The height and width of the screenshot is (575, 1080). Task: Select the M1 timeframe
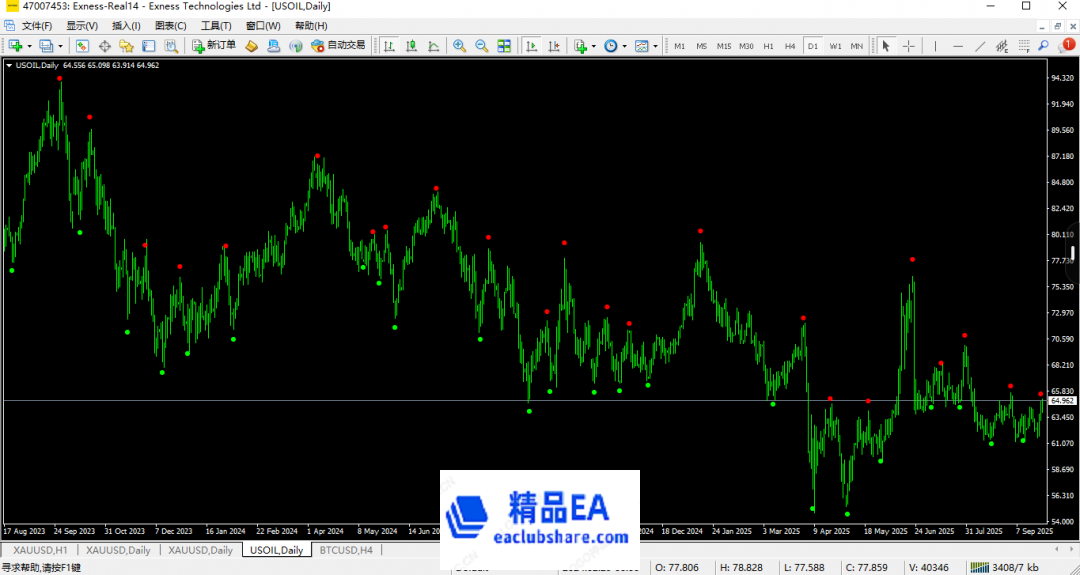680,46
